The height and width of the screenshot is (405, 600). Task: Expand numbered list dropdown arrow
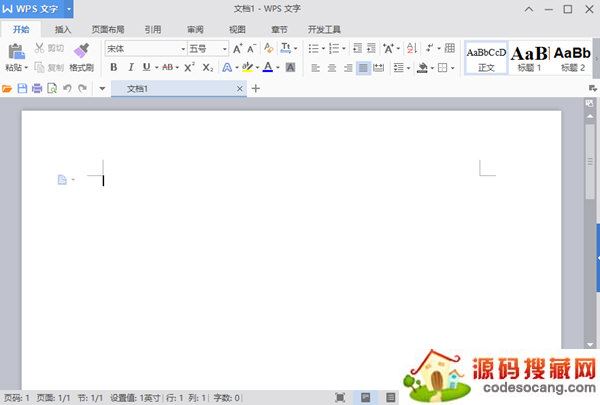[344, 49]
